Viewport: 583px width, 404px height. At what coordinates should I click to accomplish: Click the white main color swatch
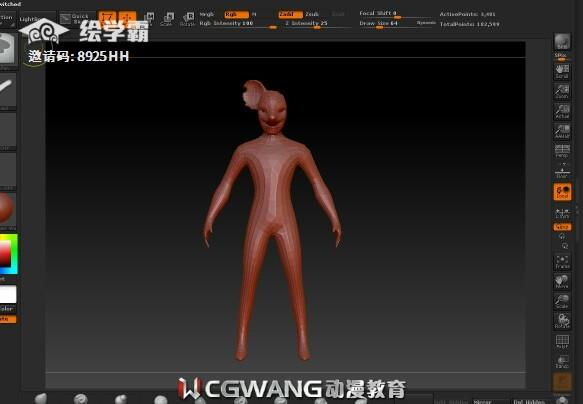point(8,295)
